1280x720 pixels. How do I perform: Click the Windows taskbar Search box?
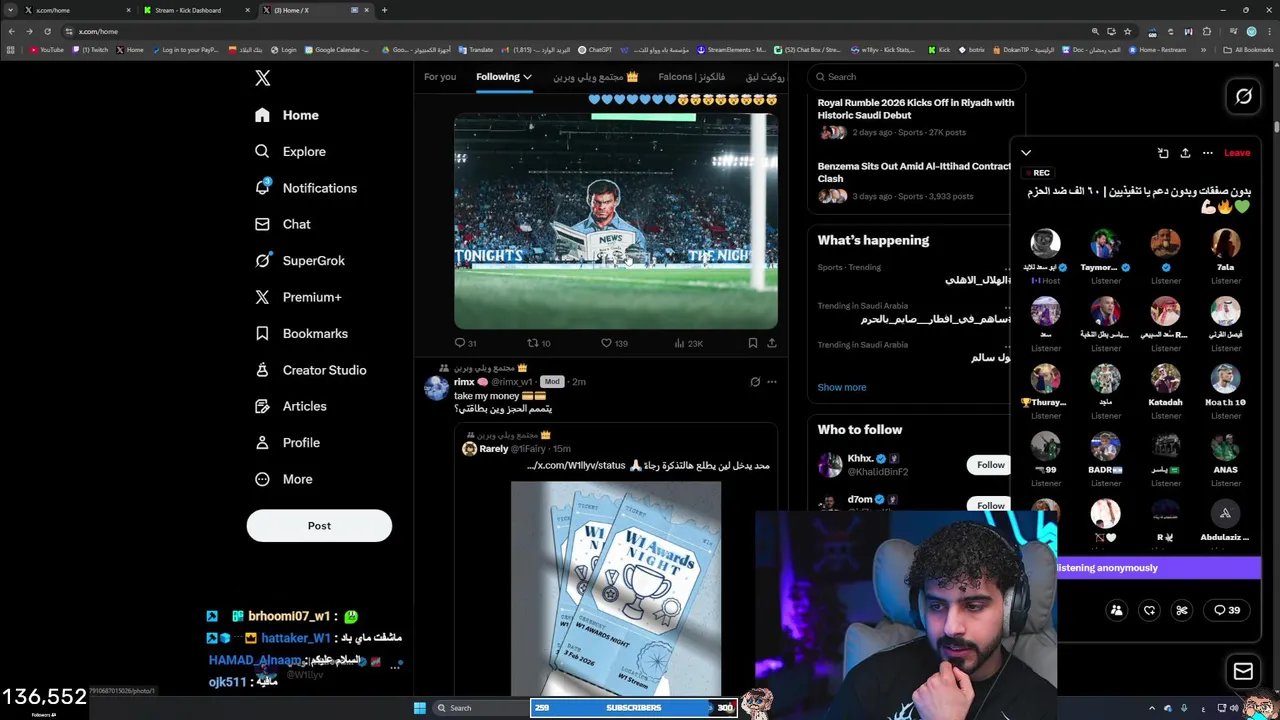pos(480,708)
